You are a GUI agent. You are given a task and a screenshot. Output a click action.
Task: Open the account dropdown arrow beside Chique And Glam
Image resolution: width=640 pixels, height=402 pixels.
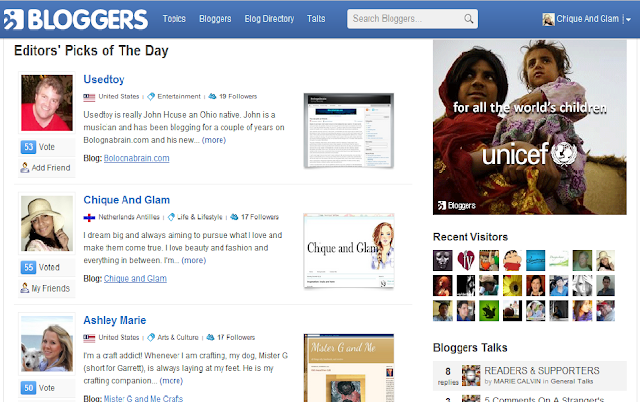click(x=628, y=19)
